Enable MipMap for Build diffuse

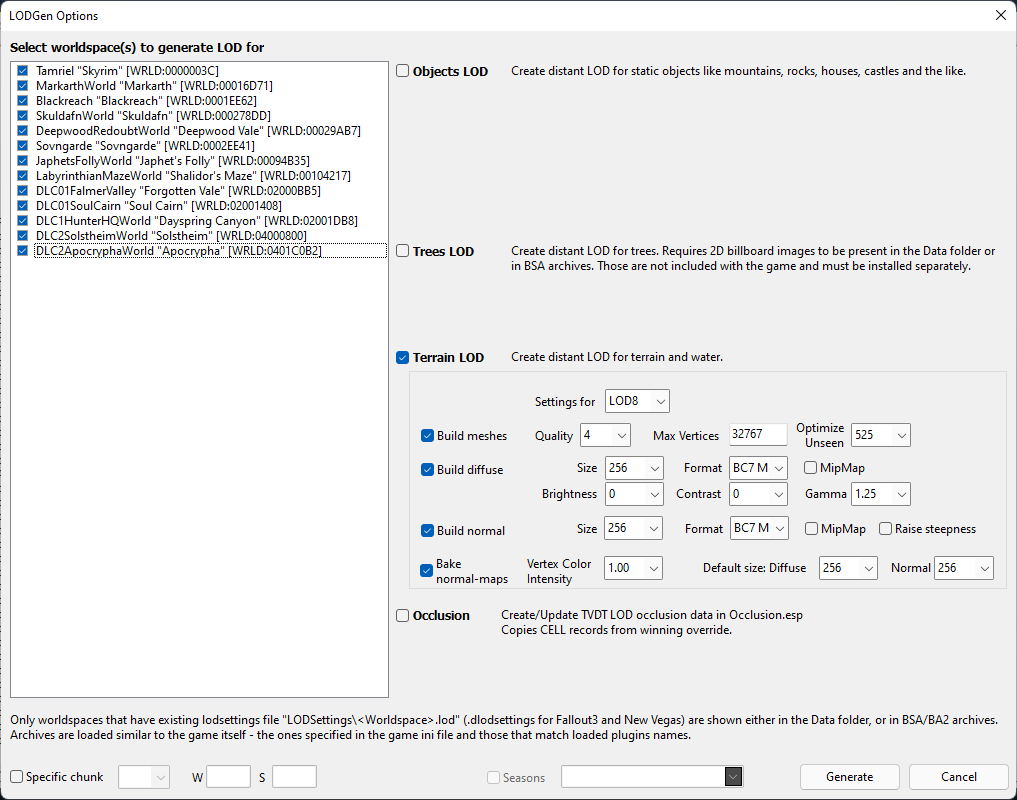pyautogui.click(x=810, y=468)
